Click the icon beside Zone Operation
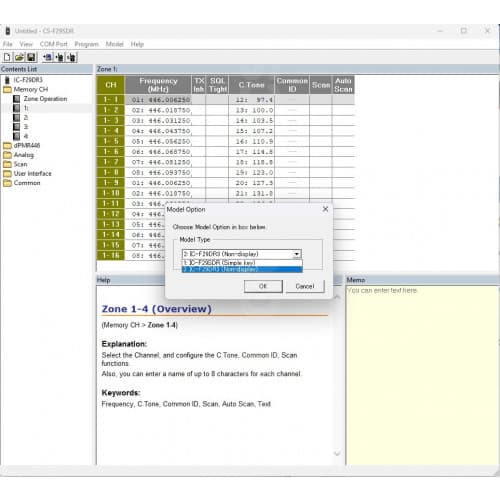This screenshot has width=500, height=500. coord(17,99)
